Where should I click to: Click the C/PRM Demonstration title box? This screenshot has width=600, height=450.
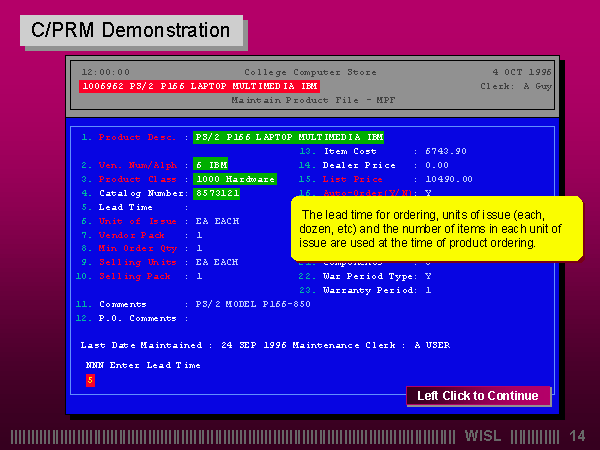coord(131,30)
